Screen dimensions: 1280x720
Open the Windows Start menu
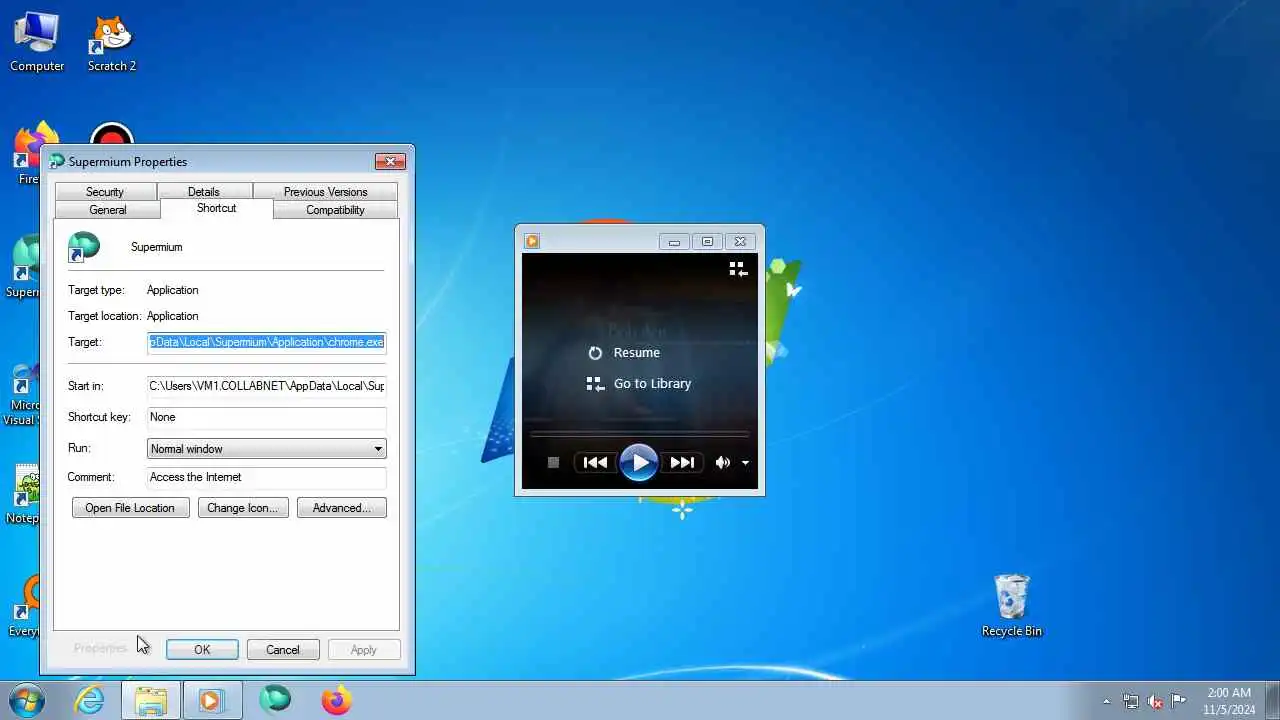pyautogui.click(x=26, y=700)
